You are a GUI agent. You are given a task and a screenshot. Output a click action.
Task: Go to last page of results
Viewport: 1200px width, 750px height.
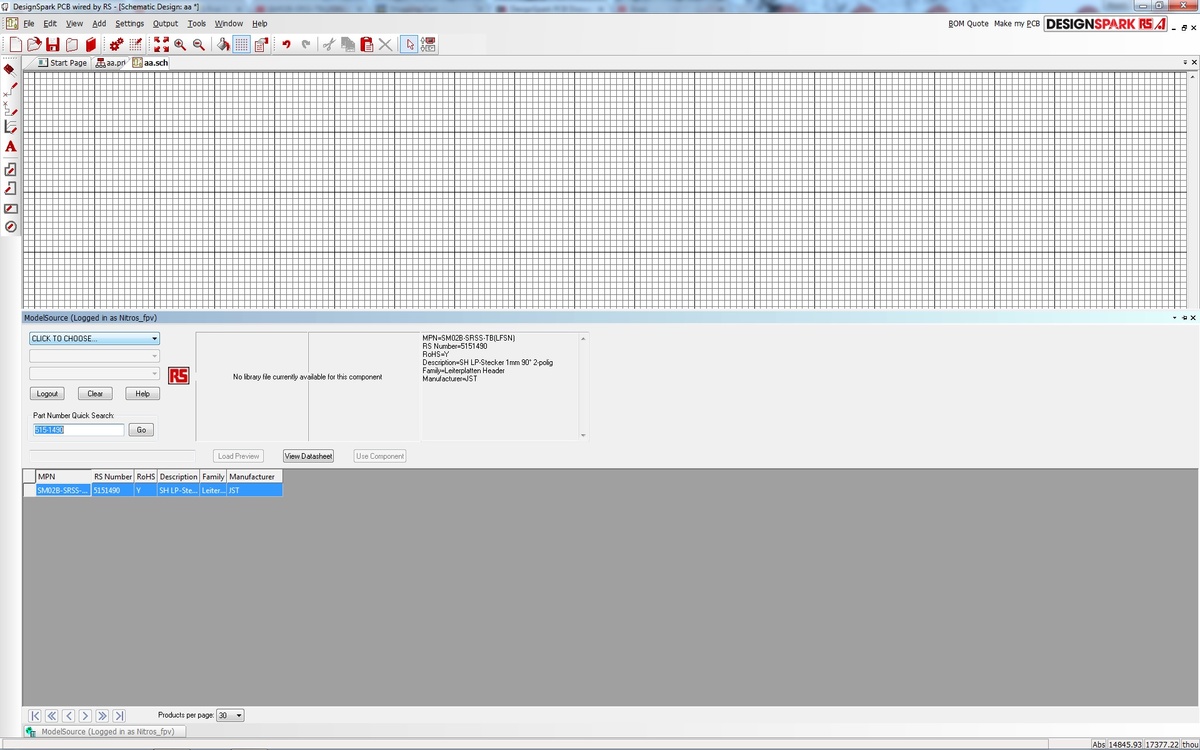tap(119, 716)
